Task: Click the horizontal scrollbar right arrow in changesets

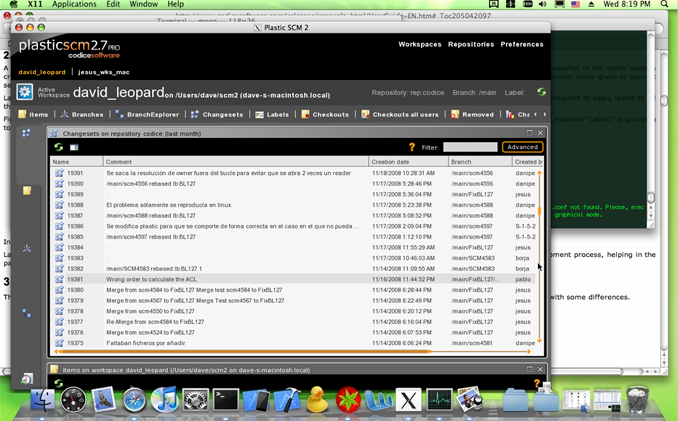Action: [528, 352]
